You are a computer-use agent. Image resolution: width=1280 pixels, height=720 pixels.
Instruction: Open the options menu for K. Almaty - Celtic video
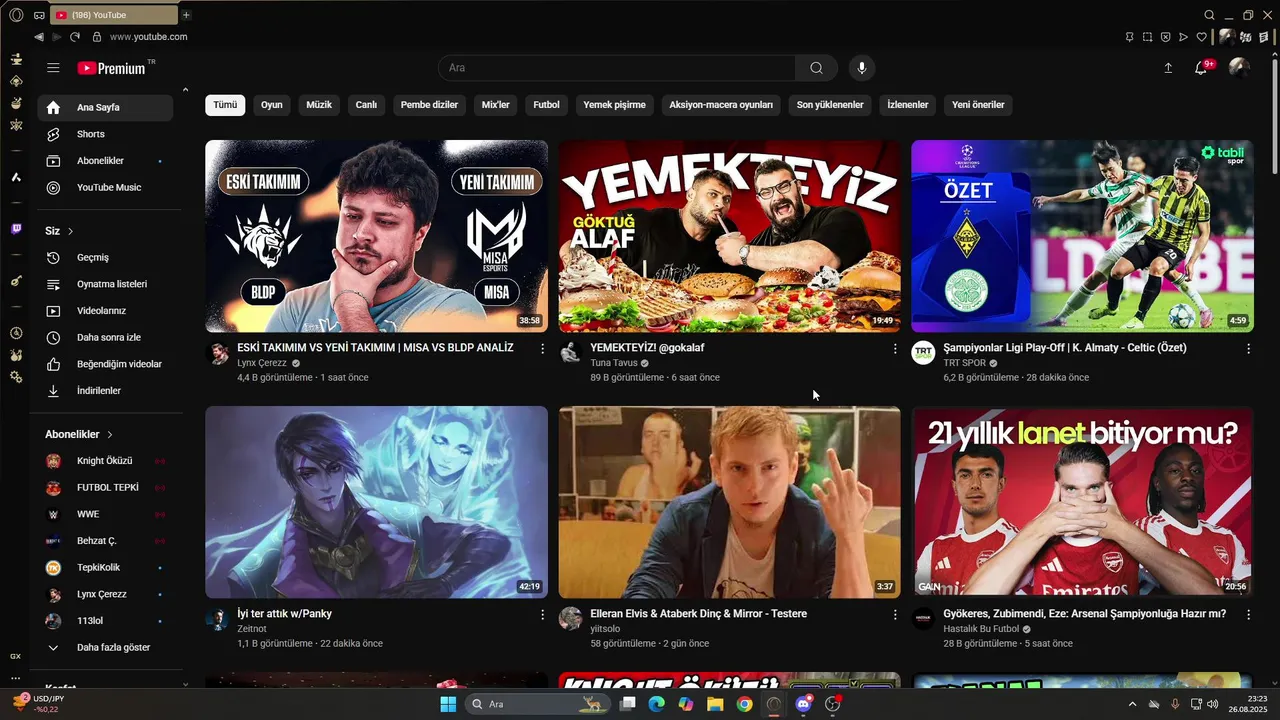pyautogui.click(x=1248, y=349)
